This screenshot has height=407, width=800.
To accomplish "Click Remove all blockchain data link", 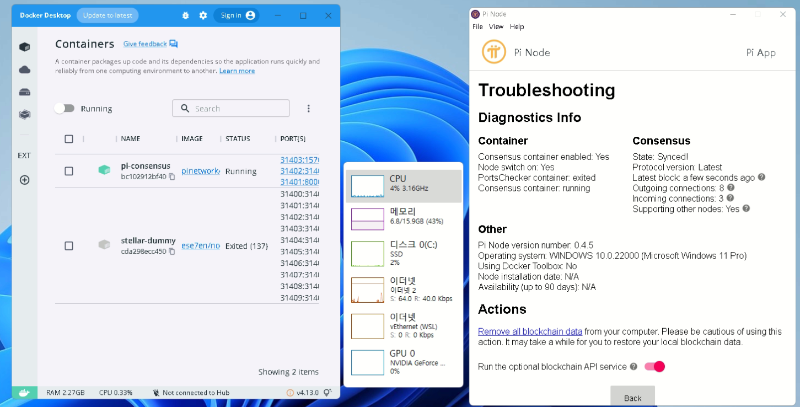I will (x=530, y=331).
